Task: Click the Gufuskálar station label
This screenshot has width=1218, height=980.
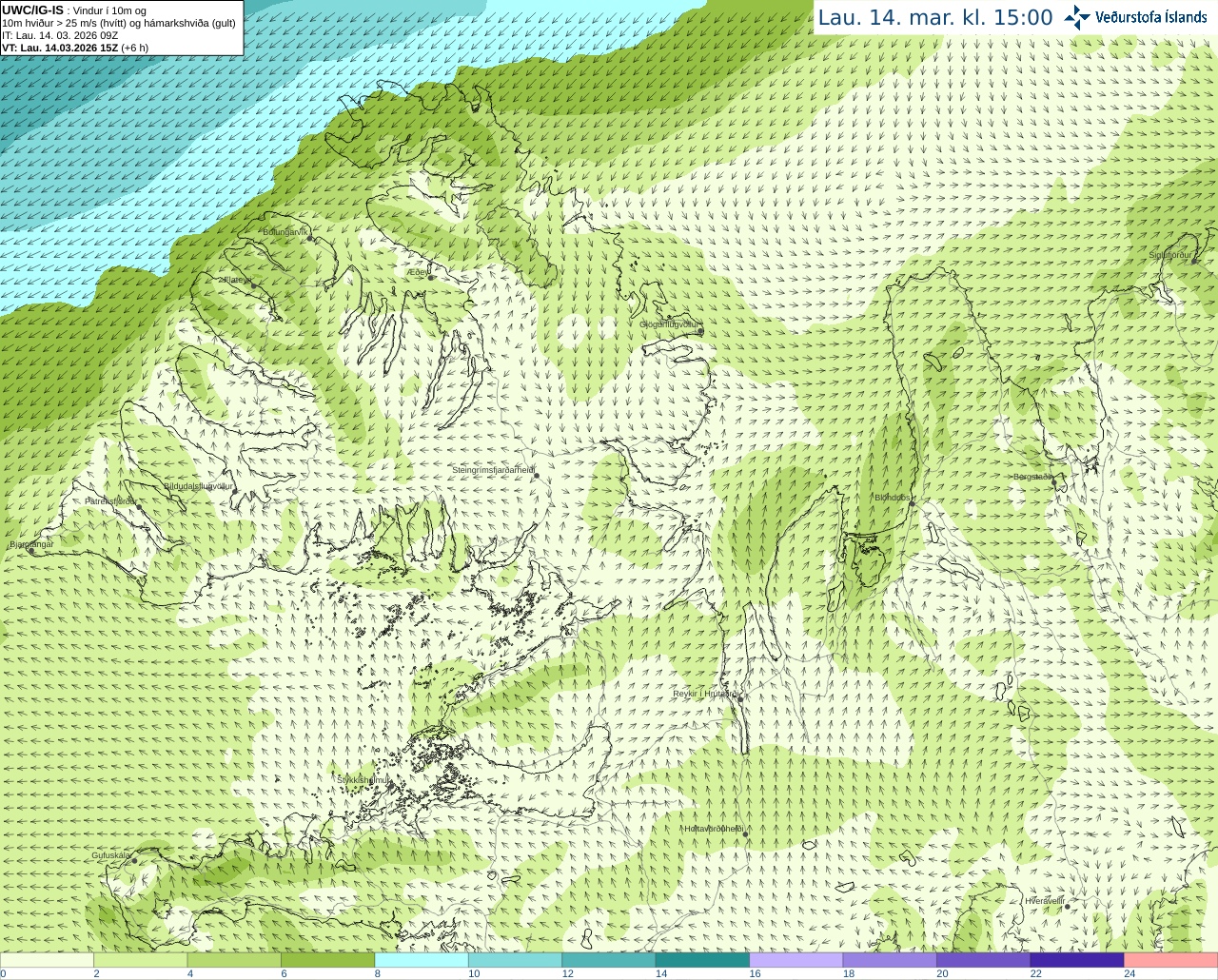Action: point(110,855)
